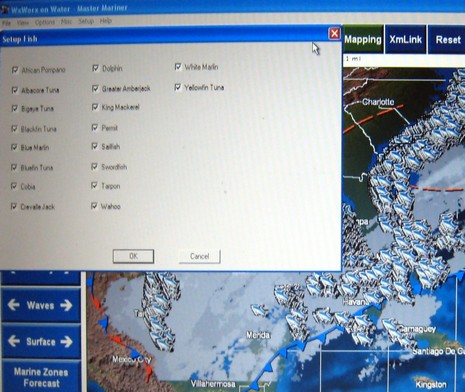This screenshot has width=465, height=392.
Task: Open the Misc menu
Action: pyautogui.click(x=66, y=21)
